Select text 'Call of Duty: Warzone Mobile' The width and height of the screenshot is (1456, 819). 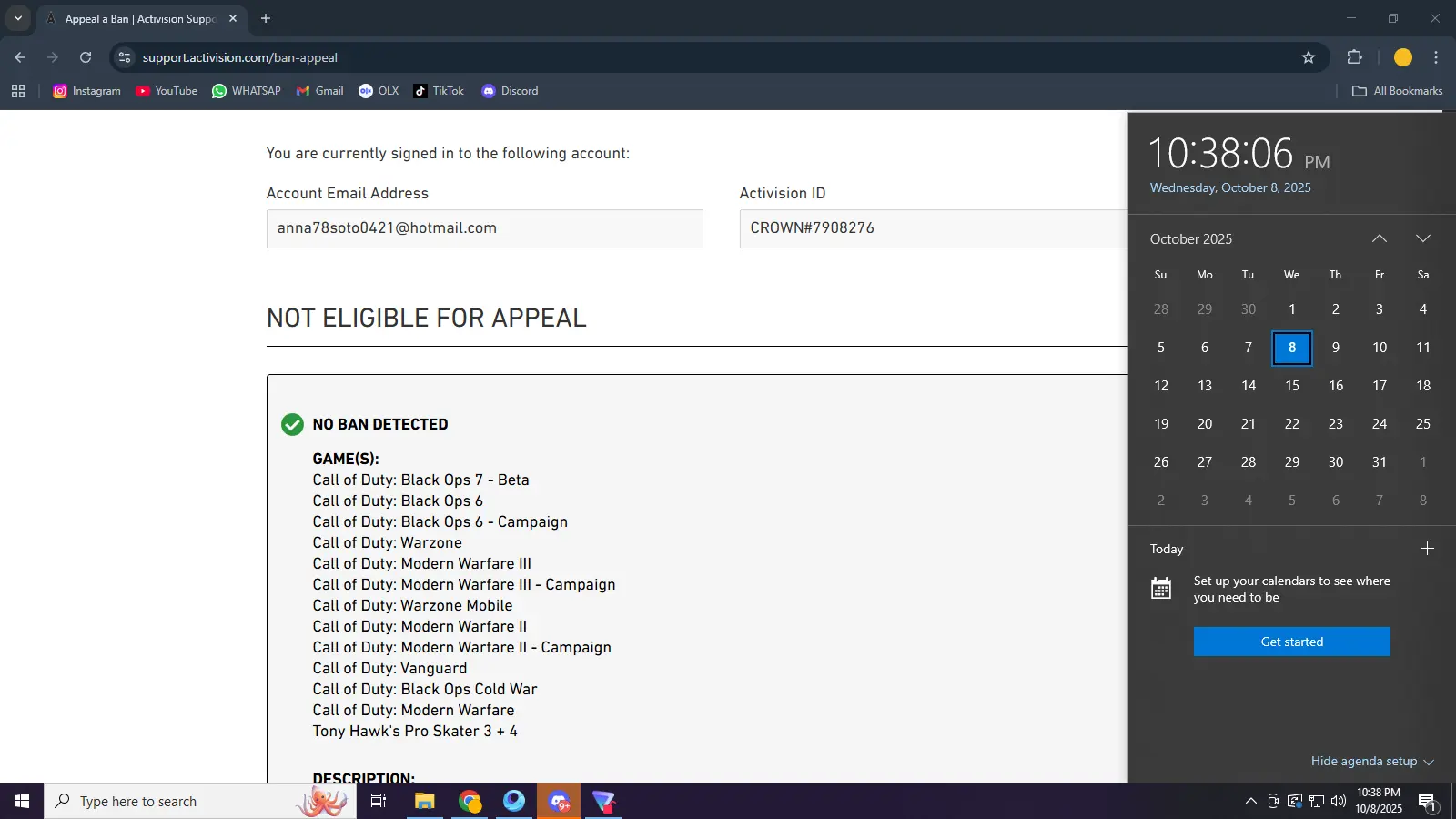pos(412,606)
